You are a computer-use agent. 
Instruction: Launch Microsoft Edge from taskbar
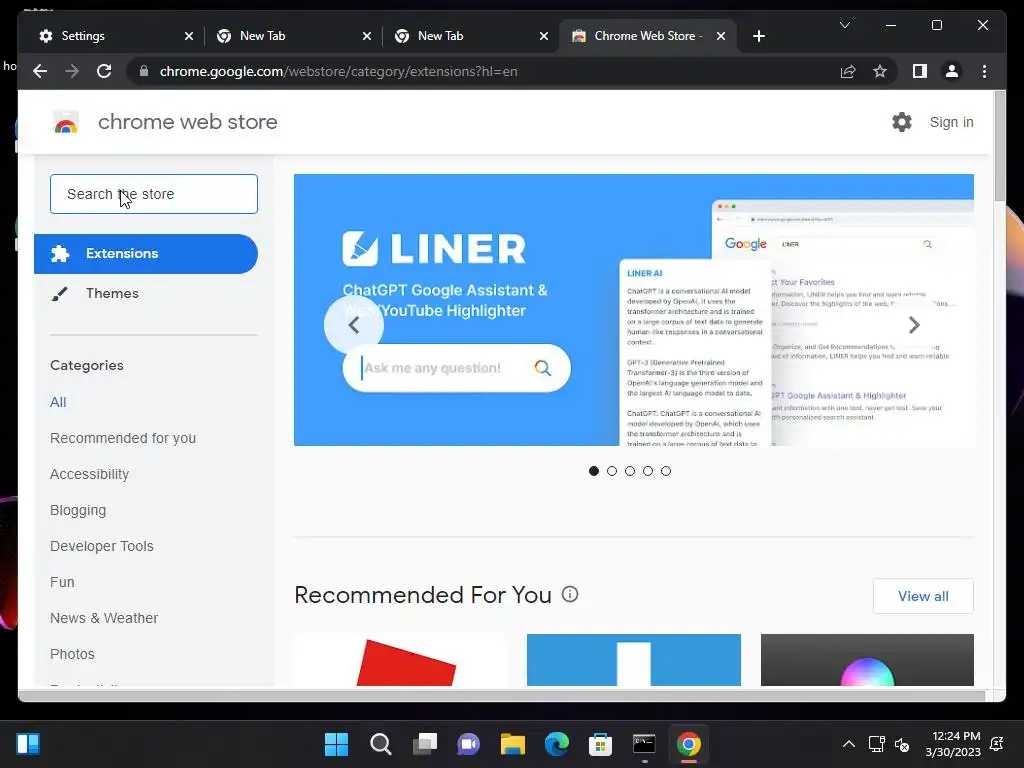tap(556, 744)
